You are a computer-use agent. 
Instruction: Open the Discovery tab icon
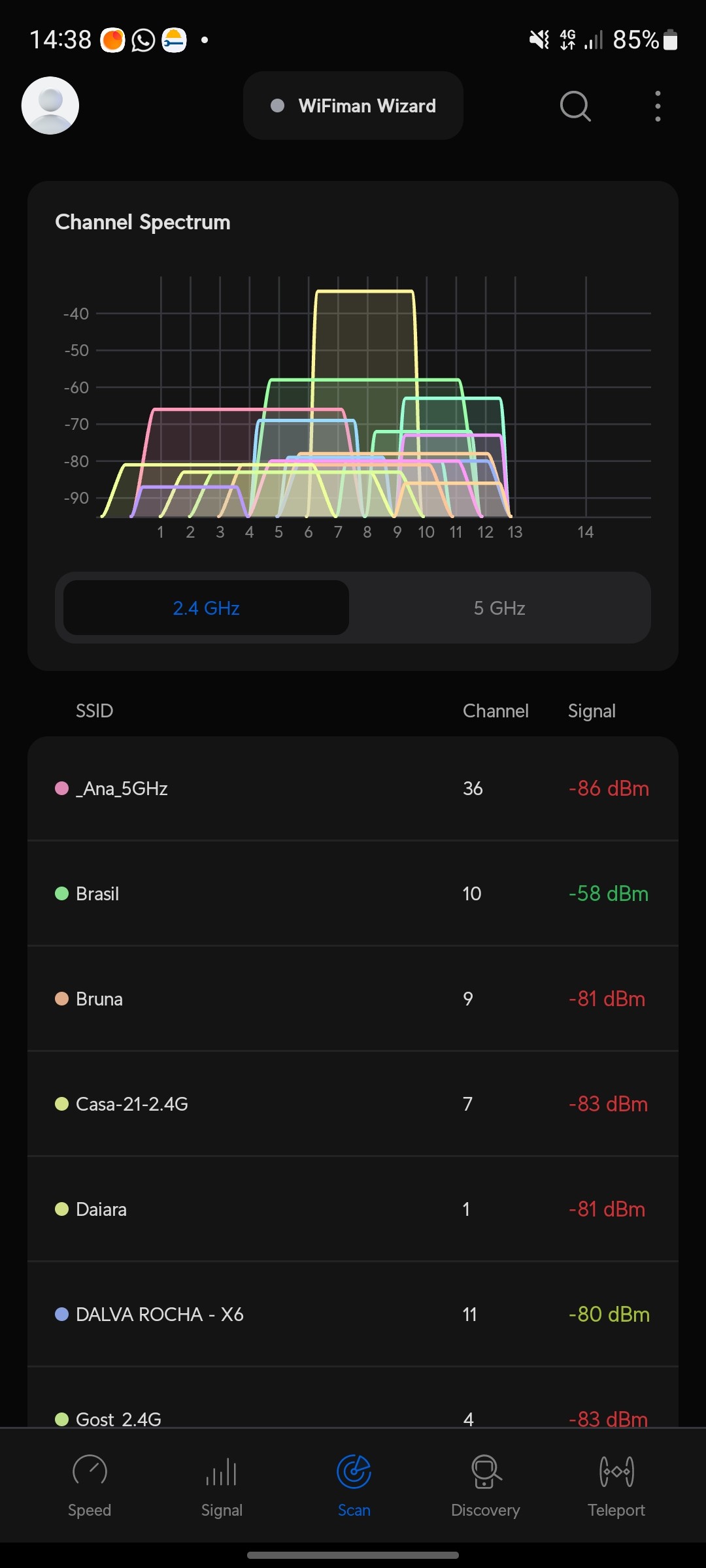(486, 1472)
